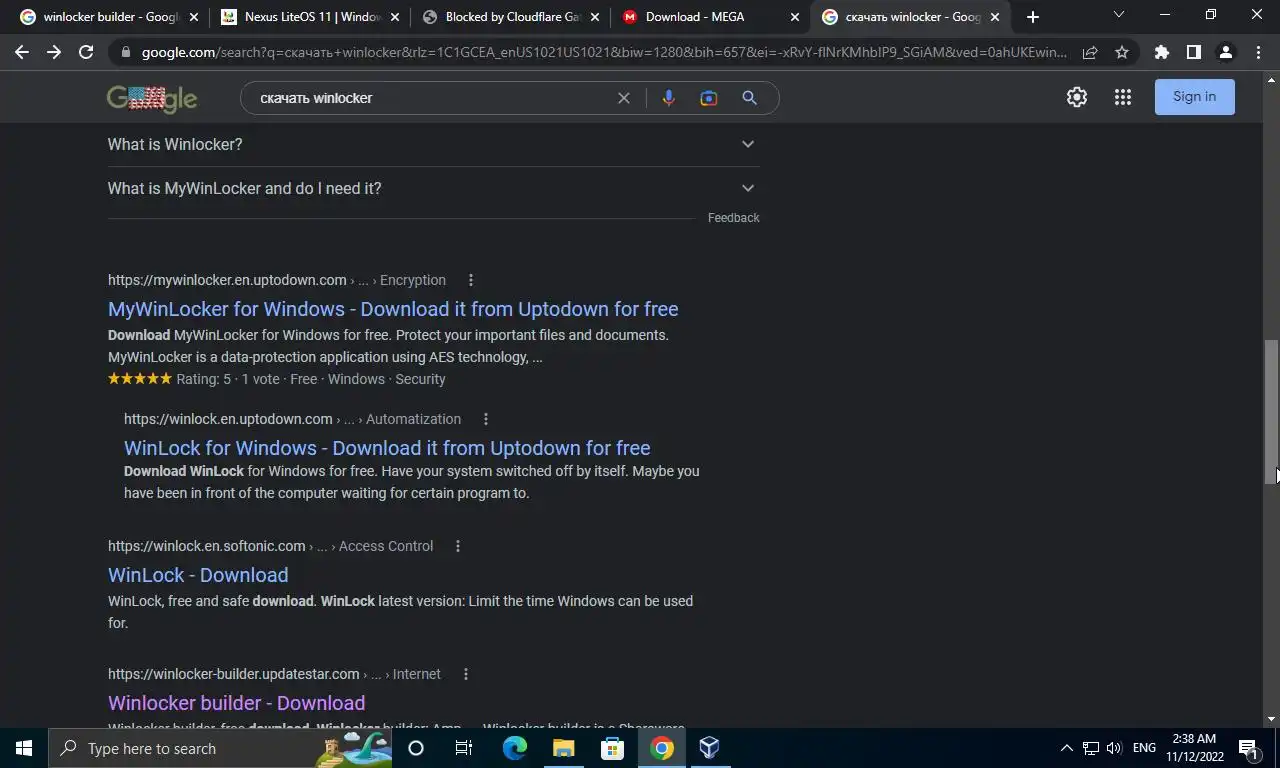
Task: Open VirtualBox cube icon on taskbar
Action: [x=709, y=748]
